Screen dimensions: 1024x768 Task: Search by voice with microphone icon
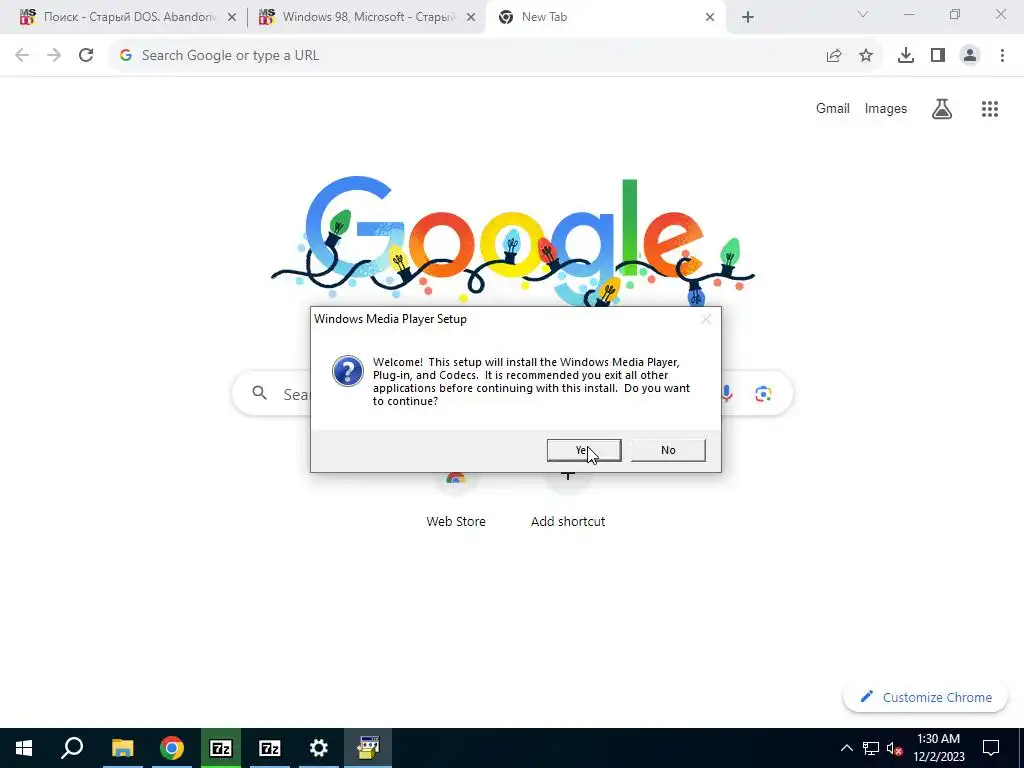click(x=726, y=394)
